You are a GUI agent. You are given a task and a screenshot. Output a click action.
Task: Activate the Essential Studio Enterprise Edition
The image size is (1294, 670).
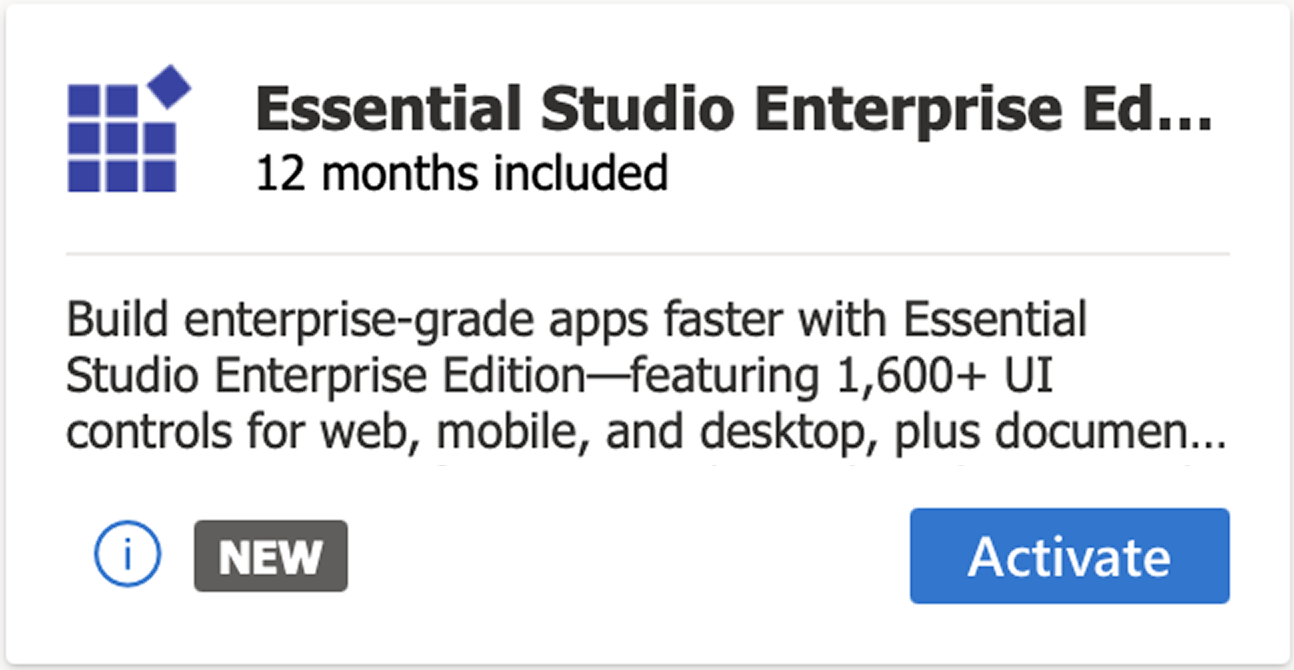(x=1069, y=556)
